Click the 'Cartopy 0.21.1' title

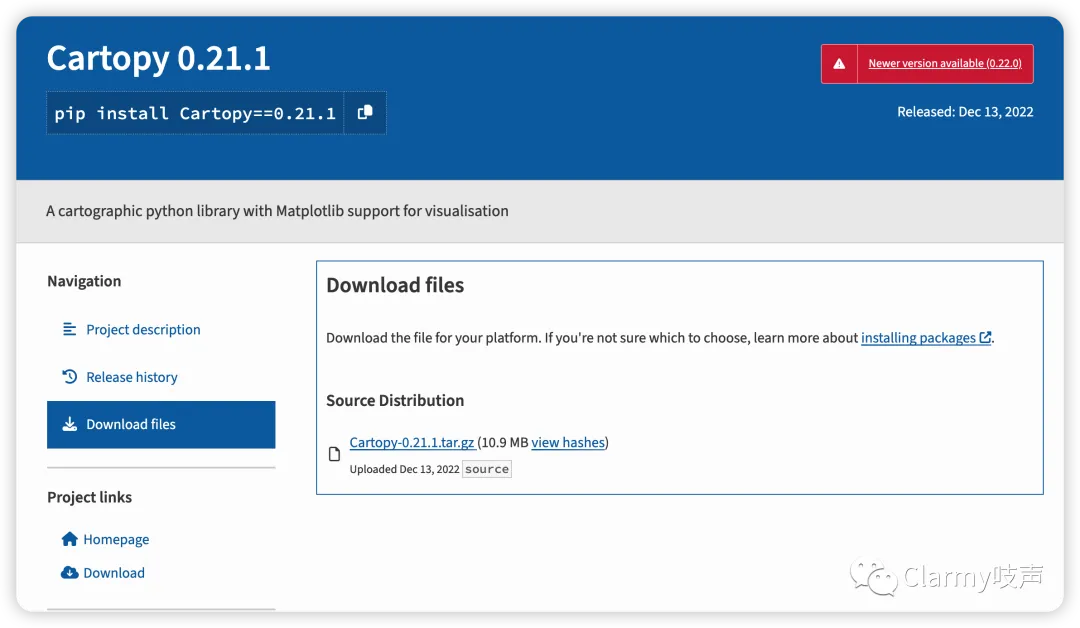[158, 58]
